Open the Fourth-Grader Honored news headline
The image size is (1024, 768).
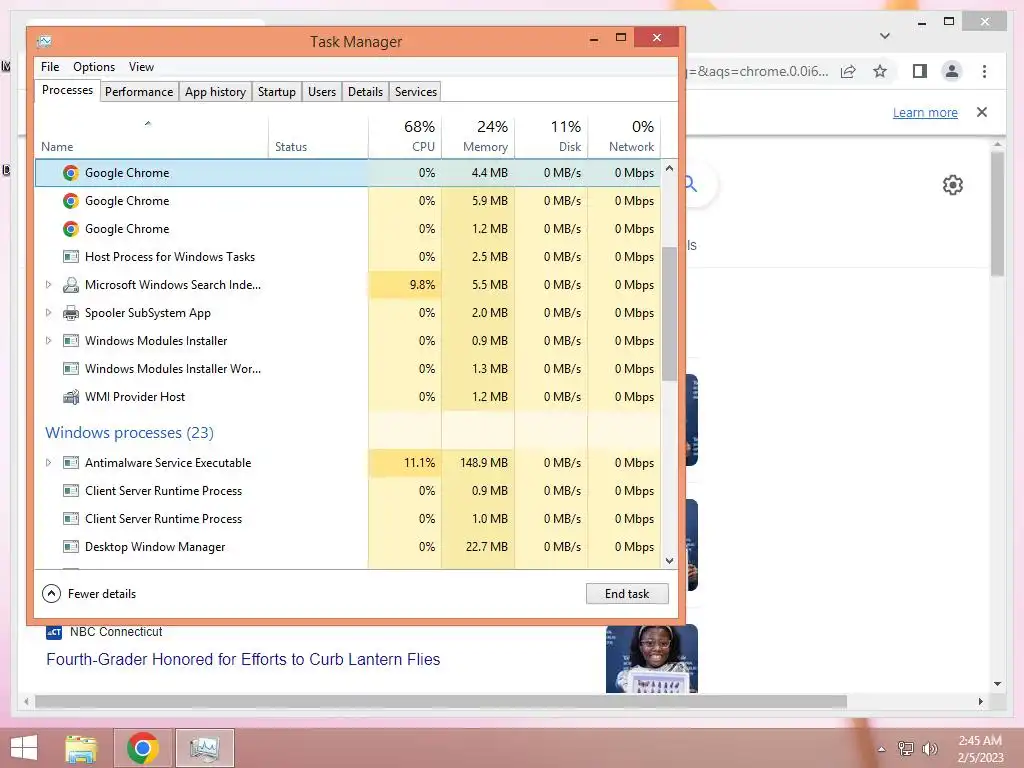click(x=243, y=660)
